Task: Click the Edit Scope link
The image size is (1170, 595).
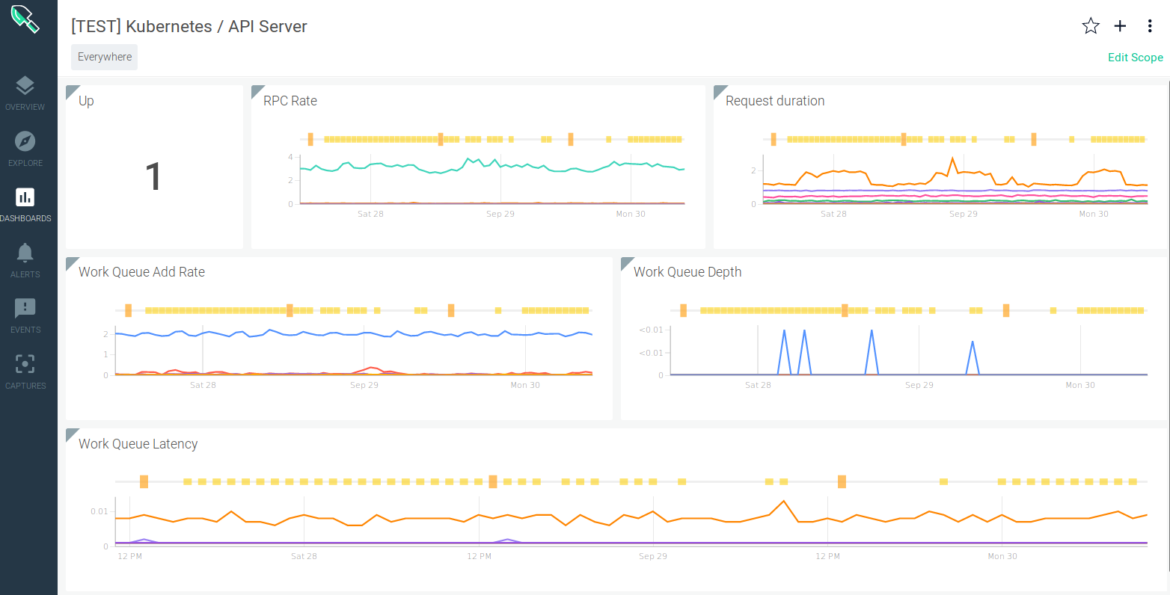Action: (1135, 57)
